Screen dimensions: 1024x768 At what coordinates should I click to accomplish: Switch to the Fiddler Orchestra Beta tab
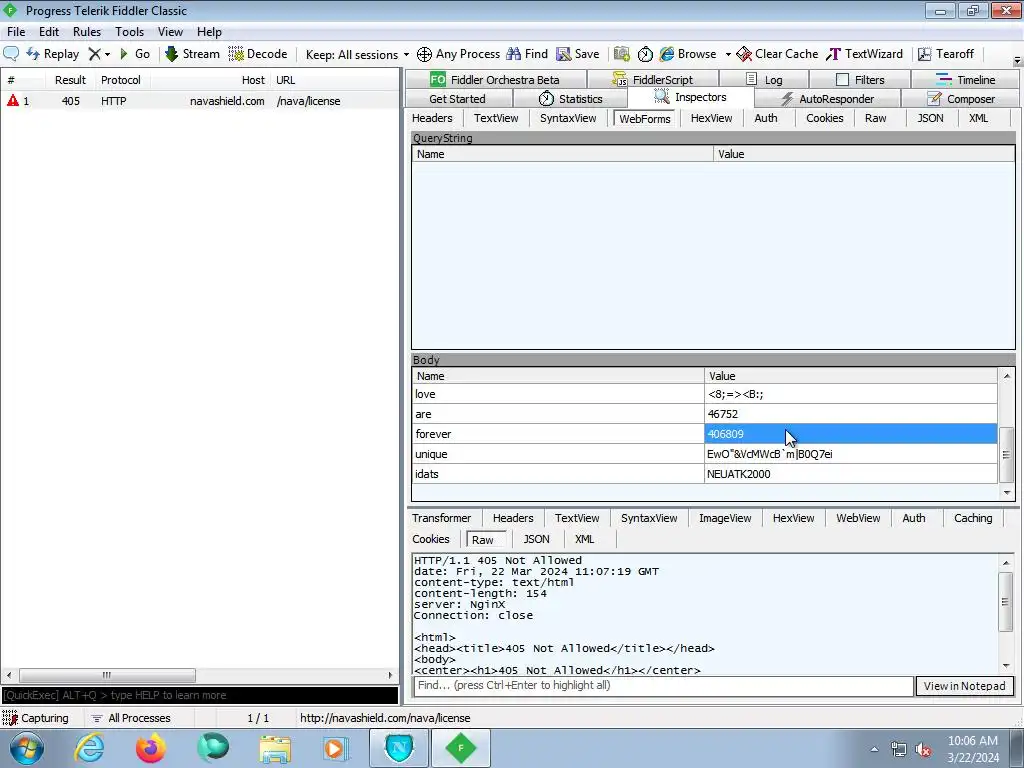pos(495,80)
